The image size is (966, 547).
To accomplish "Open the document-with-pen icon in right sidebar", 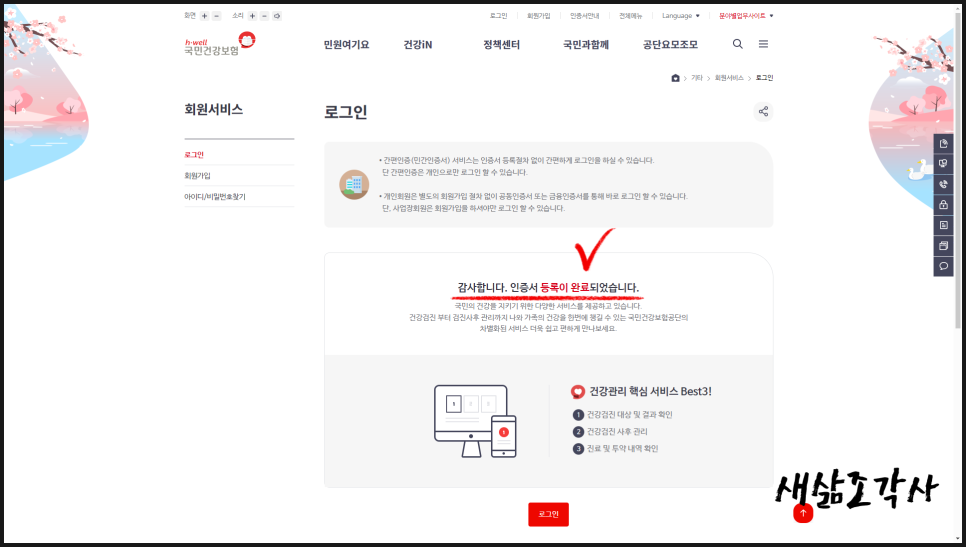I will tap(943, 144).
